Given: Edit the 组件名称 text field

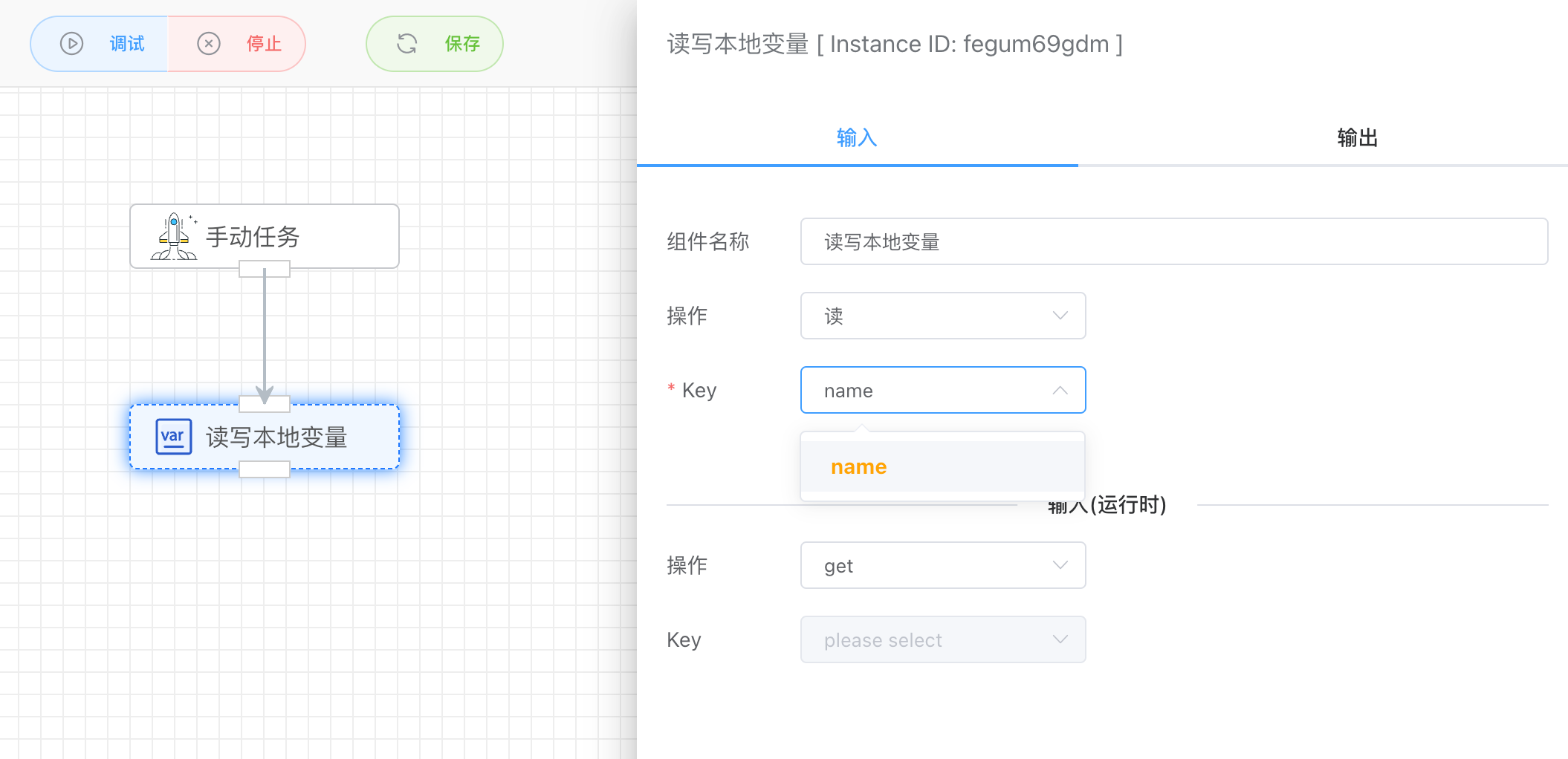Looking at the screenshot, I should pyautogui.click(x=1173, y=242).
